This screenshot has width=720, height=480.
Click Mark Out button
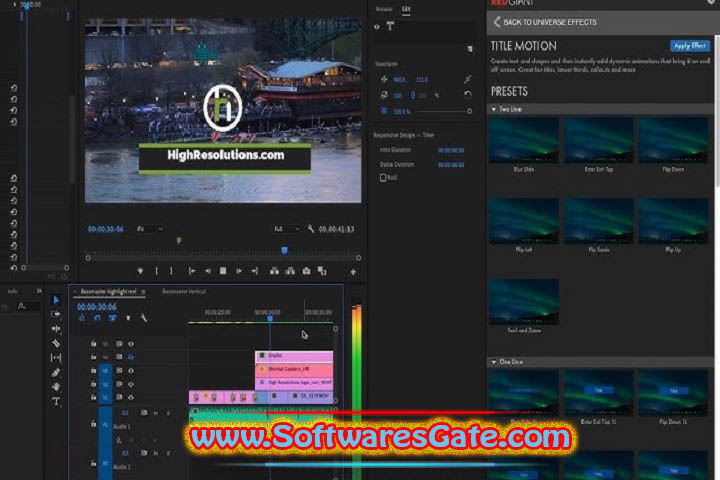click(x=171, y=271)
